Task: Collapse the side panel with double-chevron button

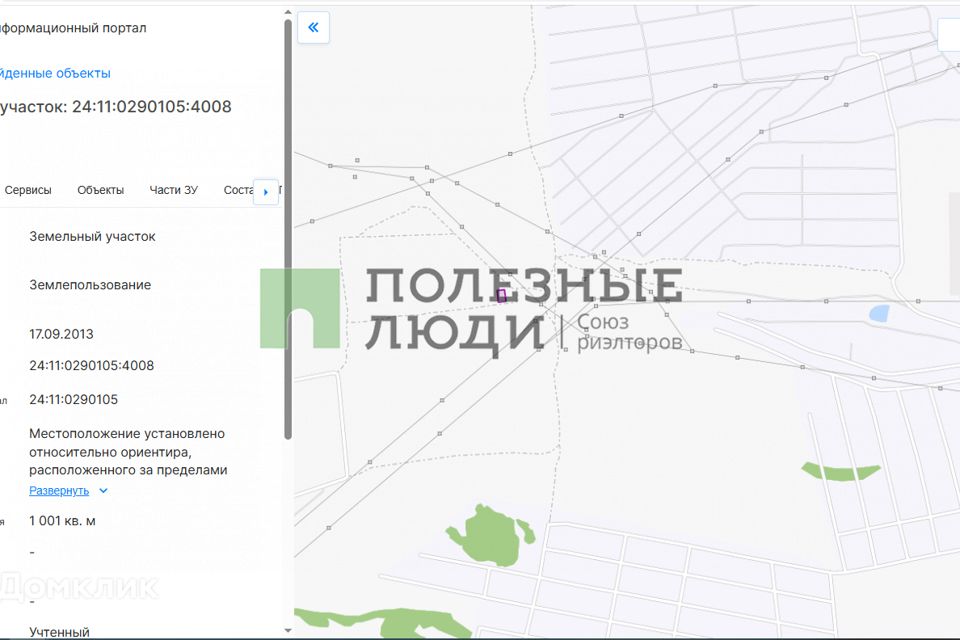Action: (313, 28)
